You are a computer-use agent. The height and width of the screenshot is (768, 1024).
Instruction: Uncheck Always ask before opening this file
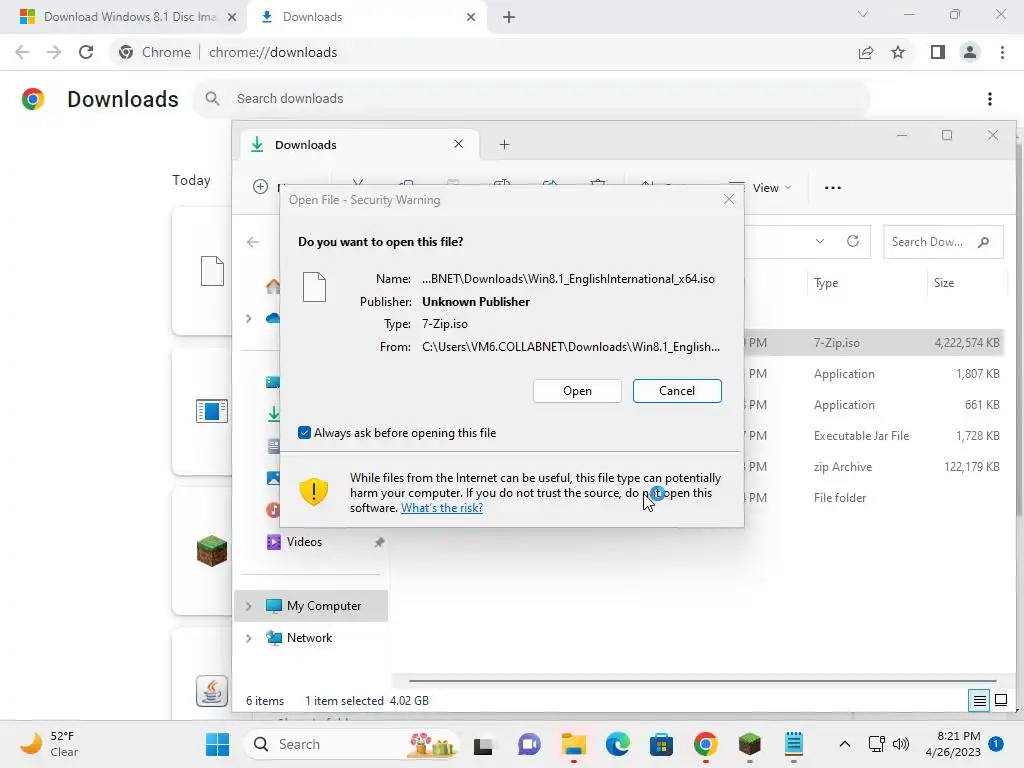304,432
